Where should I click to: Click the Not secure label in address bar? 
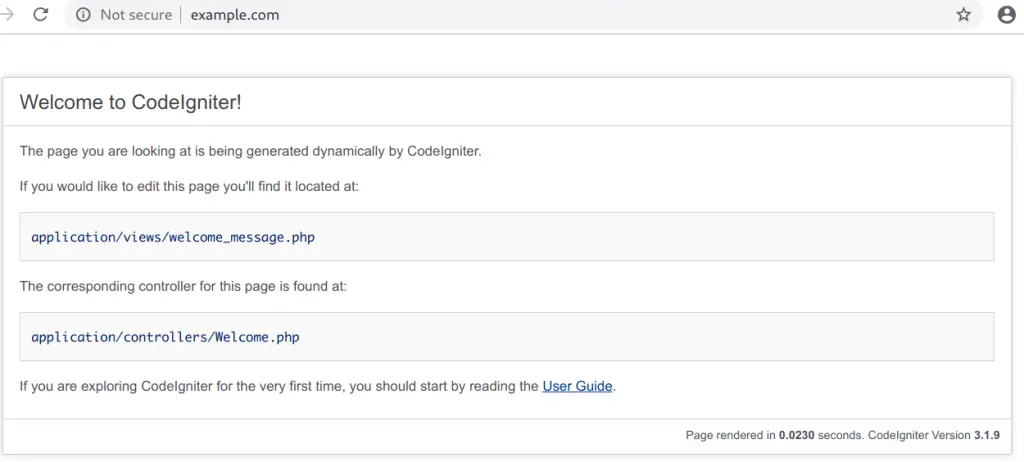point(136,14)
